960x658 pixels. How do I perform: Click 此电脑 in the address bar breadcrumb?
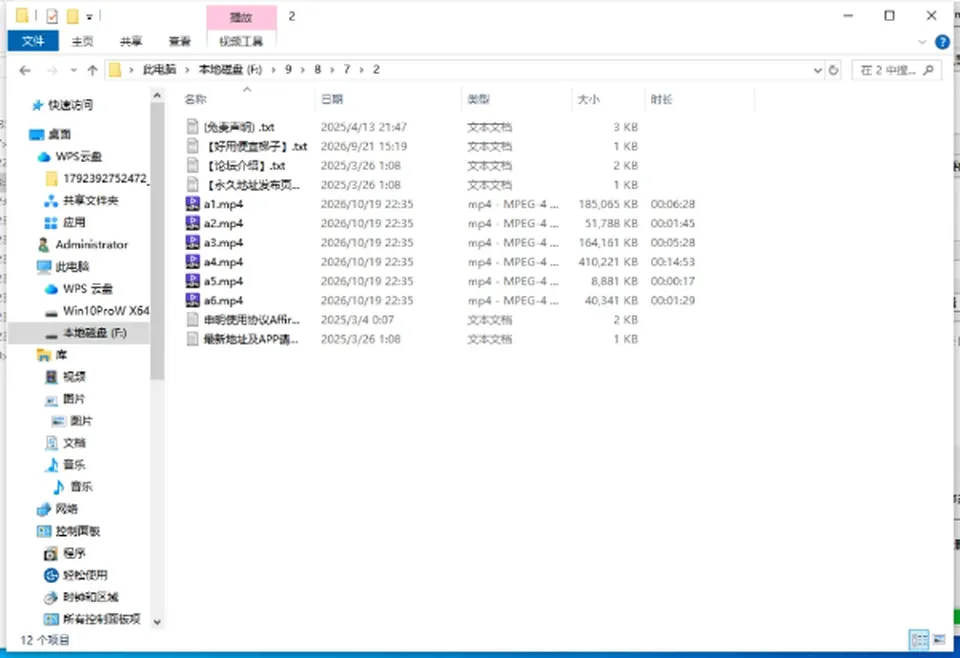coord(159,70)
